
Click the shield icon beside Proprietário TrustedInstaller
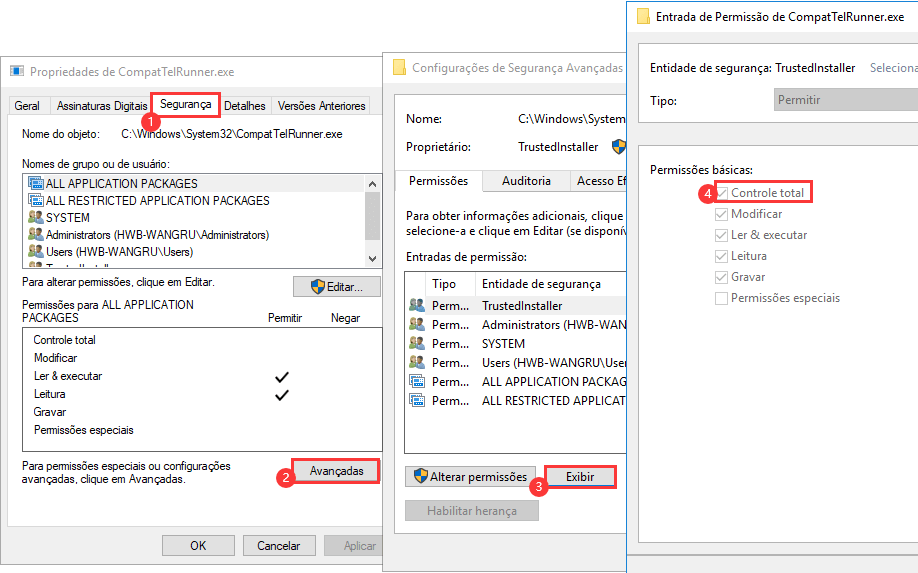(x=618, y=146)
